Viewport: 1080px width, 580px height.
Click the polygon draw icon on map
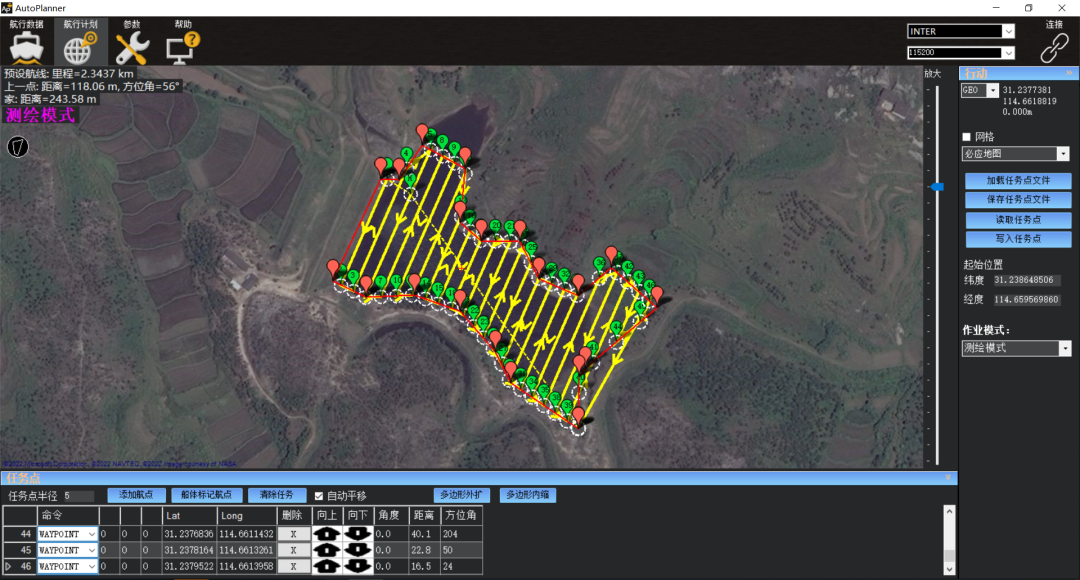tap(18, 147)
